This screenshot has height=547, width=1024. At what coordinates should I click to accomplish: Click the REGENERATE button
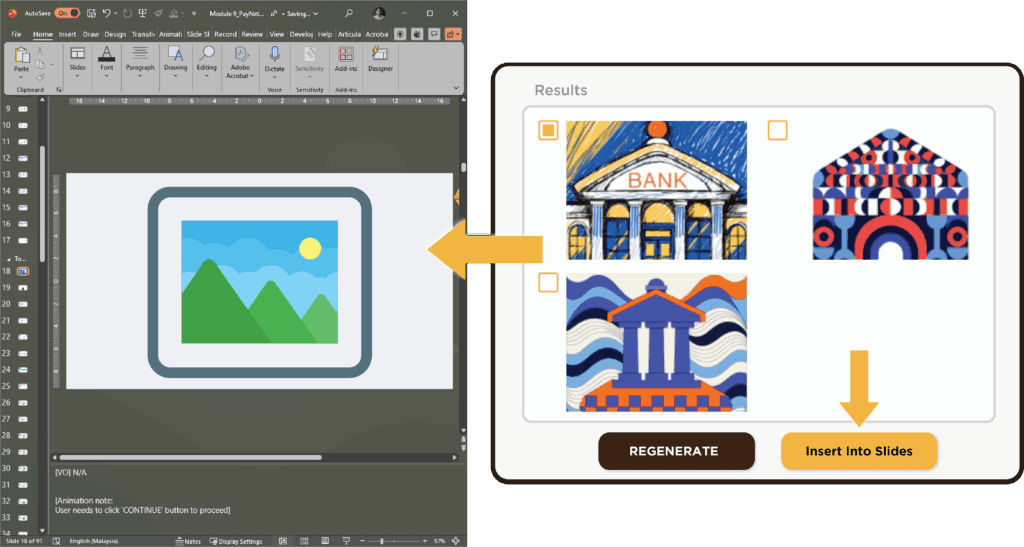tap(676, 451)
